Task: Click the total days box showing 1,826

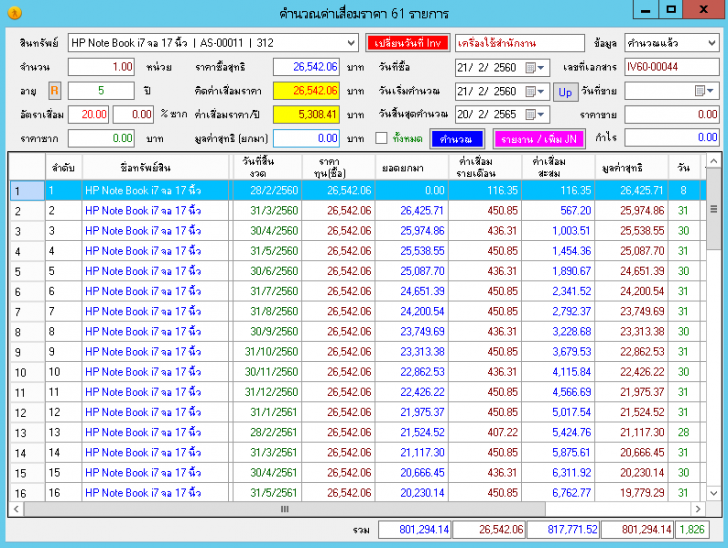Action: point(692,529)
